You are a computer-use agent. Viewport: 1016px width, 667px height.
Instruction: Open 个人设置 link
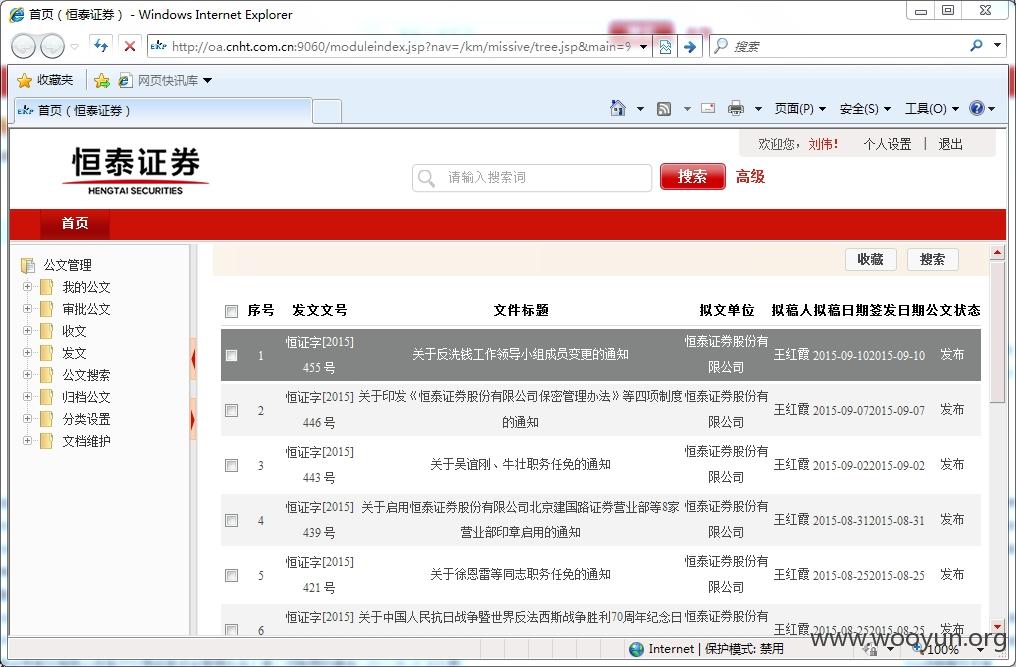pos(887,145)
